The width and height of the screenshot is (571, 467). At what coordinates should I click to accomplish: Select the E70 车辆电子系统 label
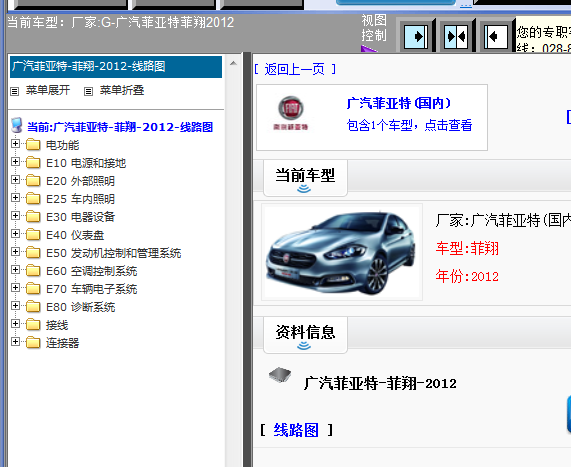91,289
